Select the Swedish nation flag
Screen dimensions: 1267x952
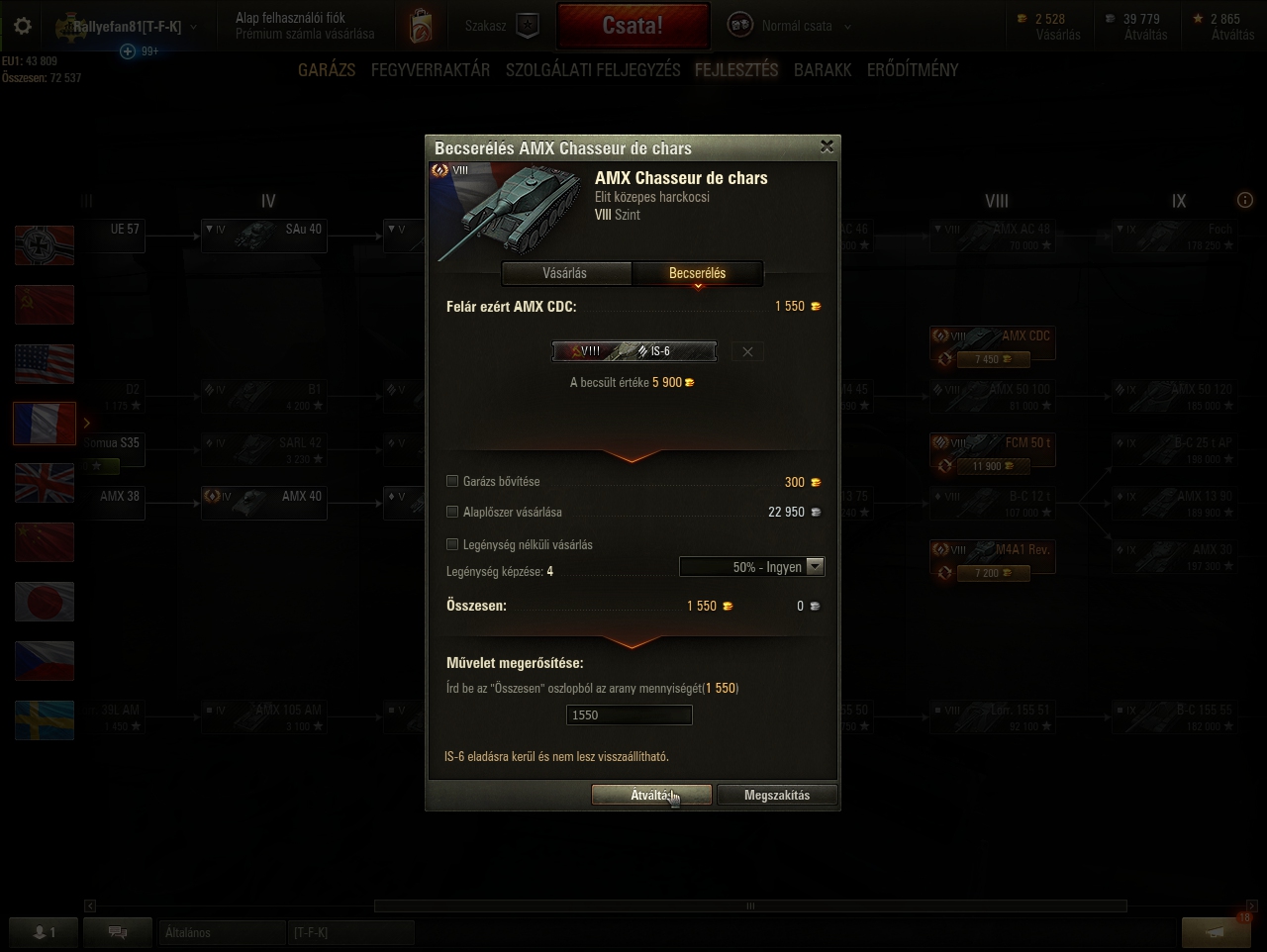pos(45,720)
